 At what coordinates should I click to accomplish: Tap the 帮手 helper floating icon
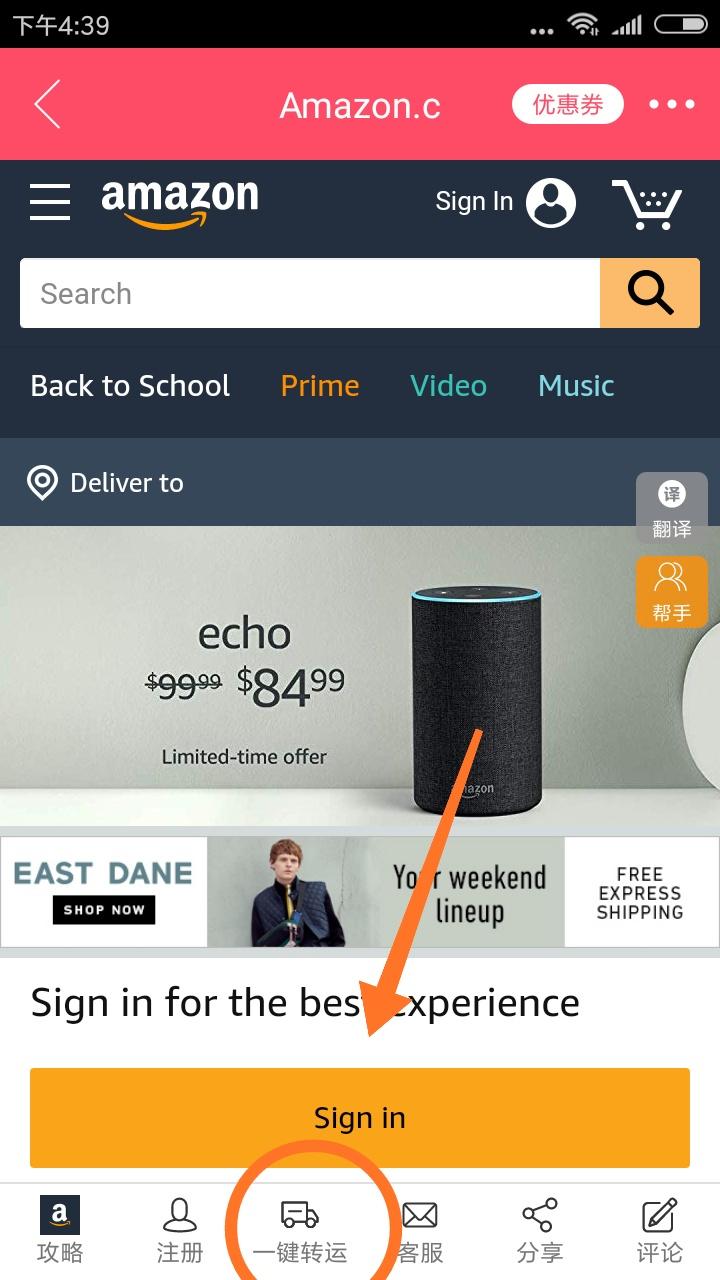672,592
